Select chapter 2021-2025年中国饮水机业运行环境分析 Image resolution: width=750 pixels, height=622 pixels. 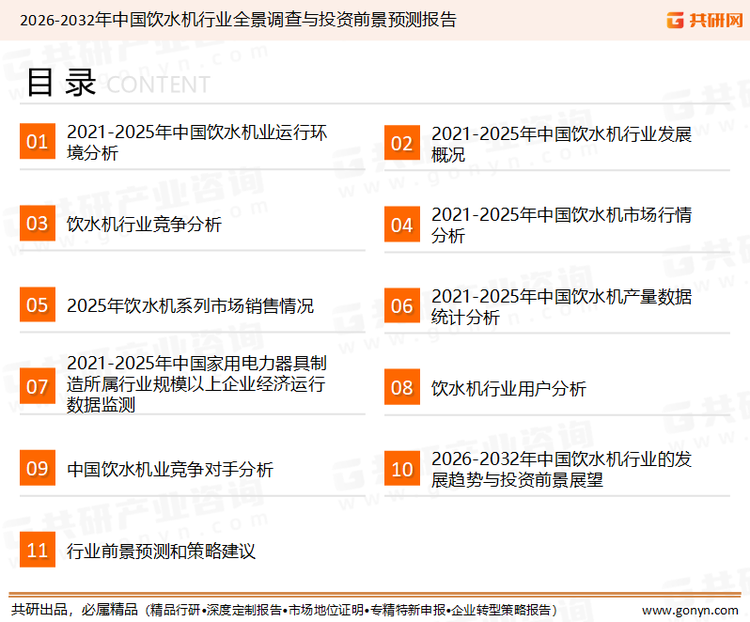coord(197,143)
